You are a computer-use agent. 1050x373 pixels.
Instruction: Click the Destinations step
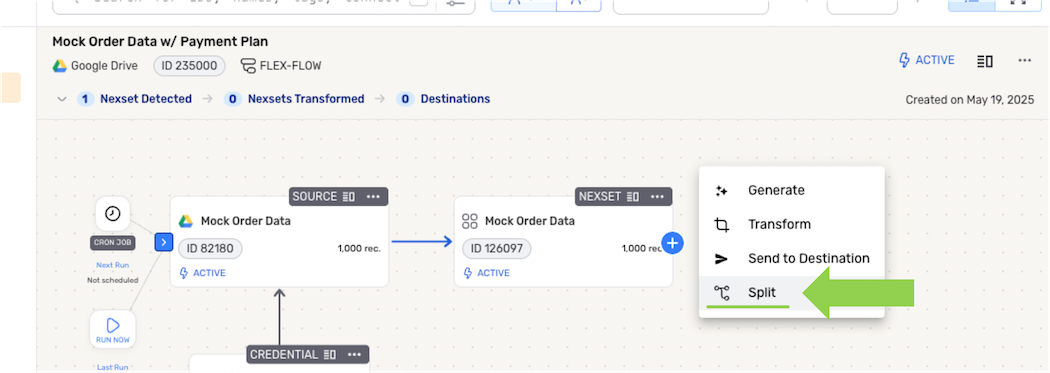pos(444,99)
